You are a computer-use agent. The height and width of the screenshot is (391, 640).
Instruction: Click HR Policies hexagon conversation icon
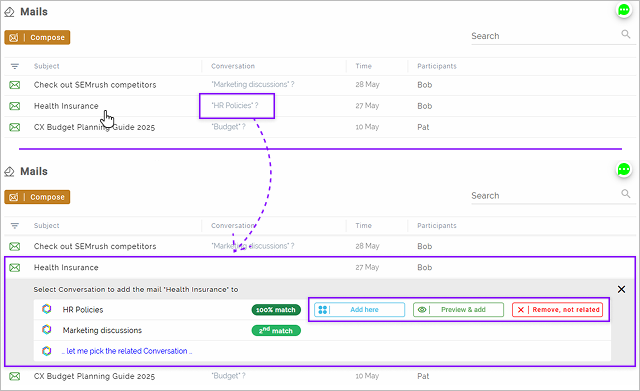[x=47, y=309]
